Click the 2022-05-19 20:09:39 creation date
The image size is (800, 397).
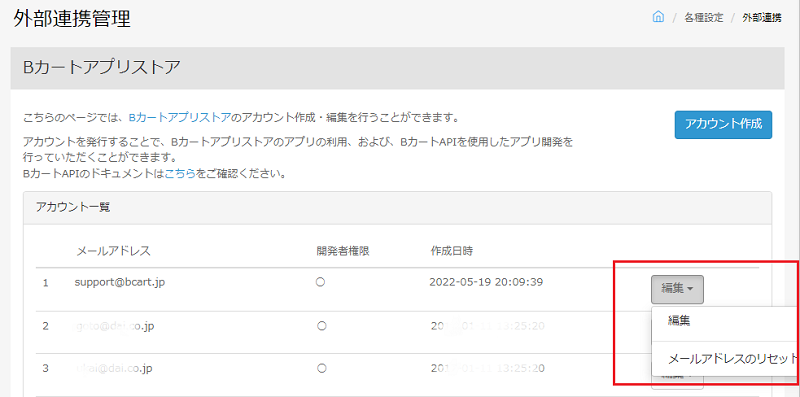pyautogui.click(x=486, y=282)
